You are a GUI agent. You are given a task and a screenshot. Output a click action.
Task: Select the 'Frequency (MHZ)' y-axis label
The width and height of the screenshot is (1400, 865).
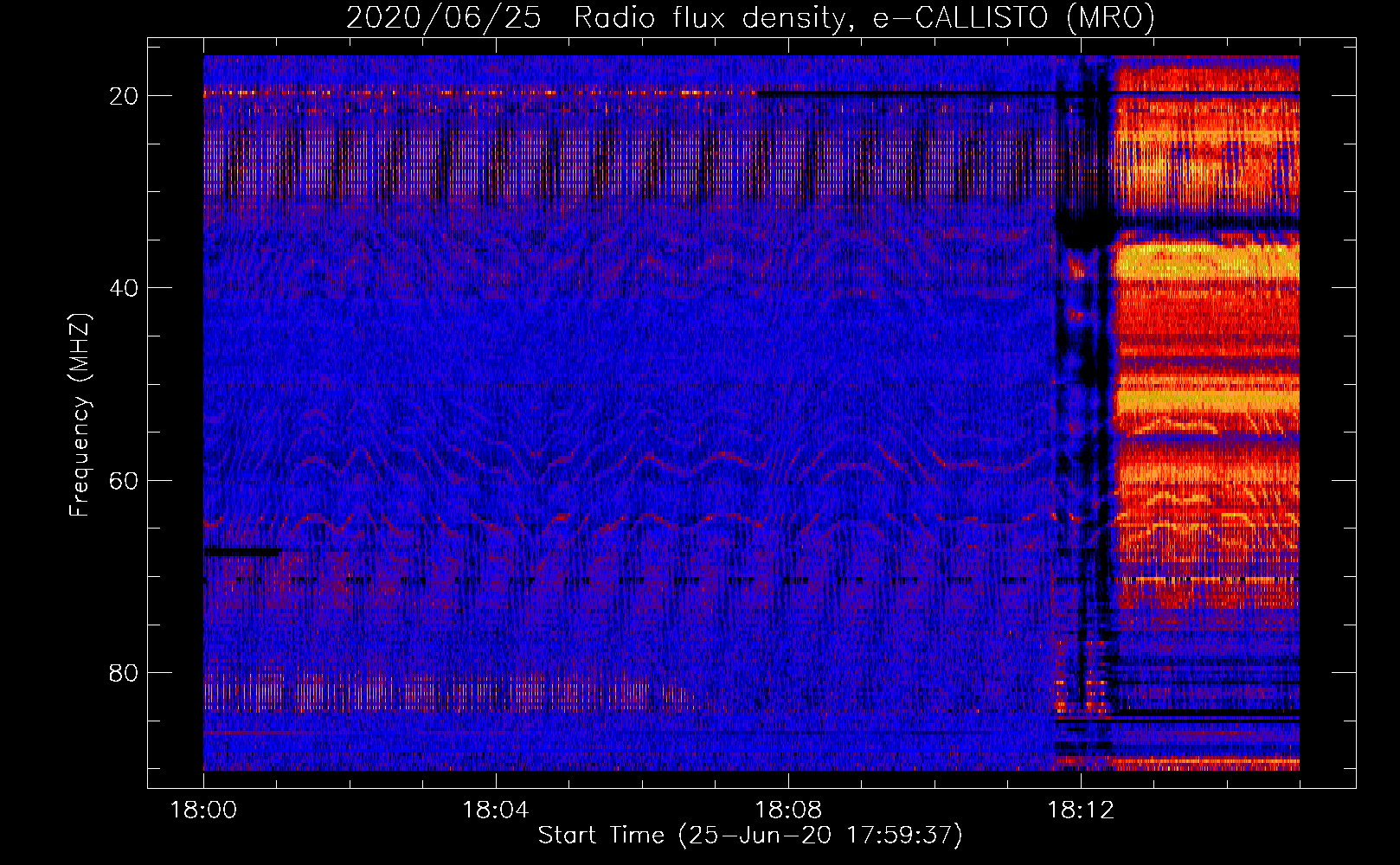point(80,415)
